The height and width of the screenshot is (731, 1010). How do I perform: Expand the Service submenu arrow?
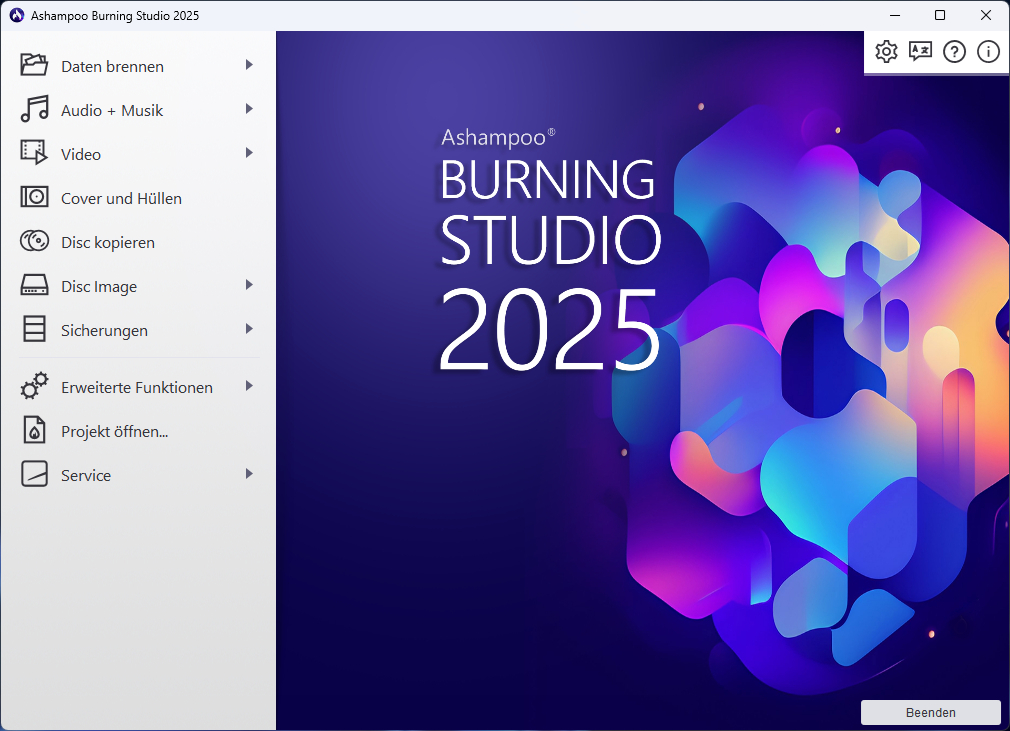[x=249, y=473]
